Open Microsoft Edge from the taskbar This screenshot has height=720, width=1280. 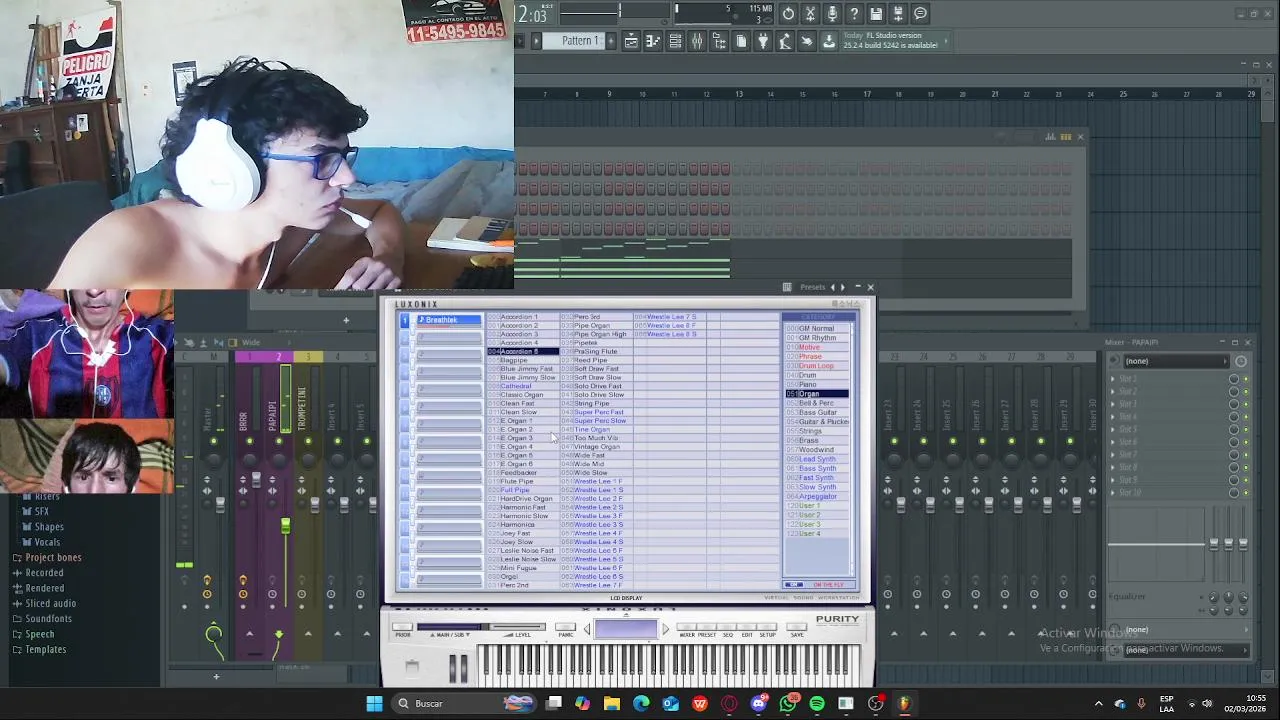point(641,704)
